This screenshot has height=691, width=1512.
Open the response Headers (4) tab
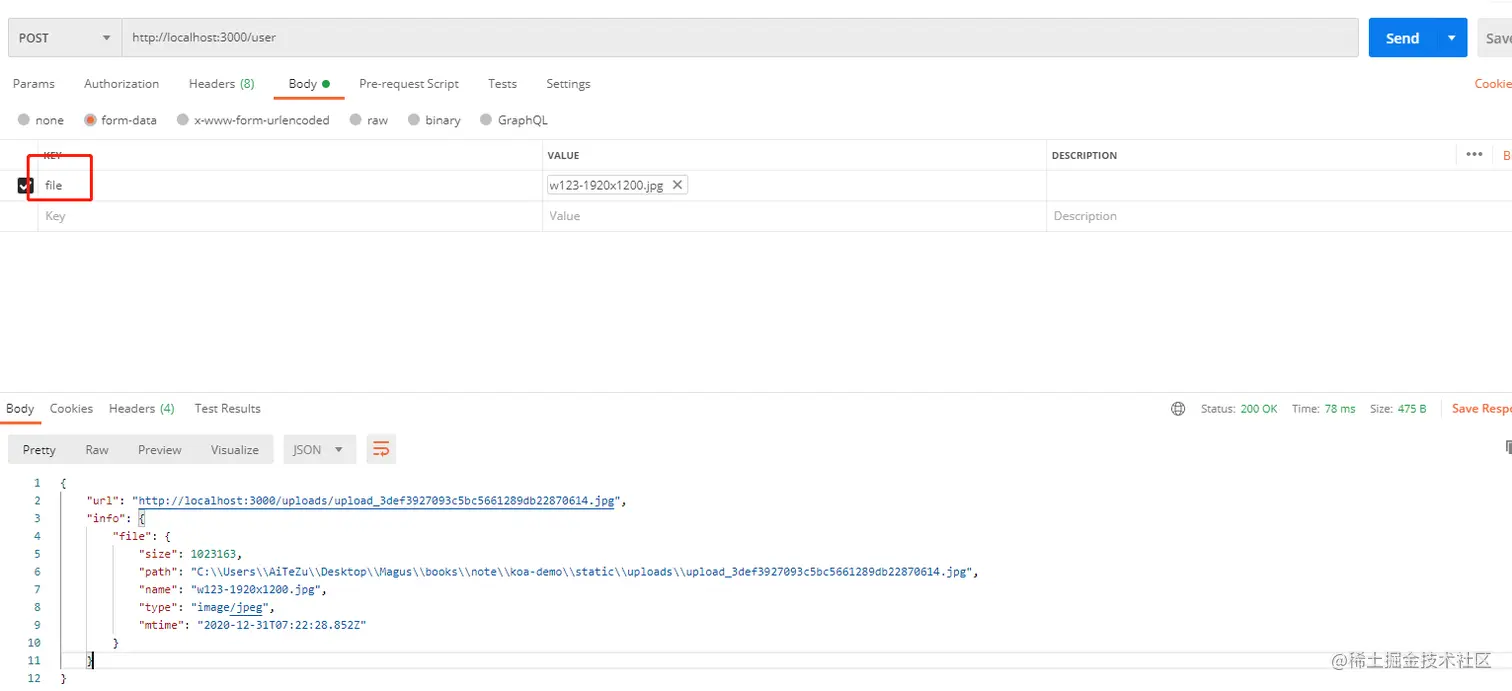click(141, 409)
